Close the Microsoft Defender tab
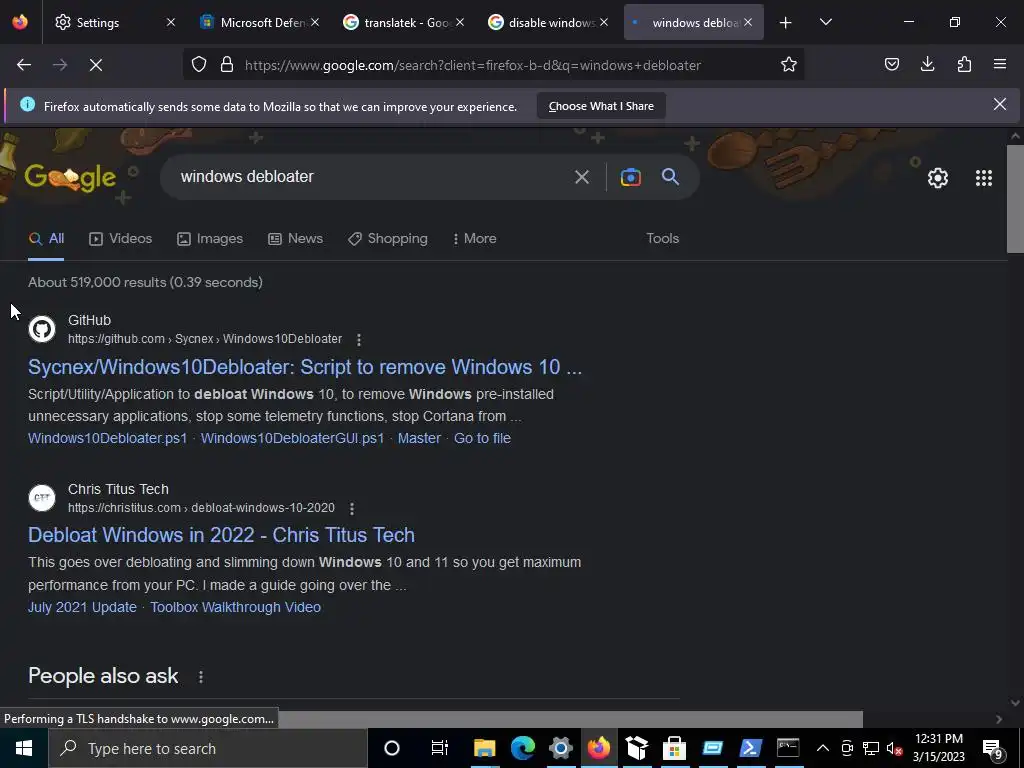 click(315, 22)
